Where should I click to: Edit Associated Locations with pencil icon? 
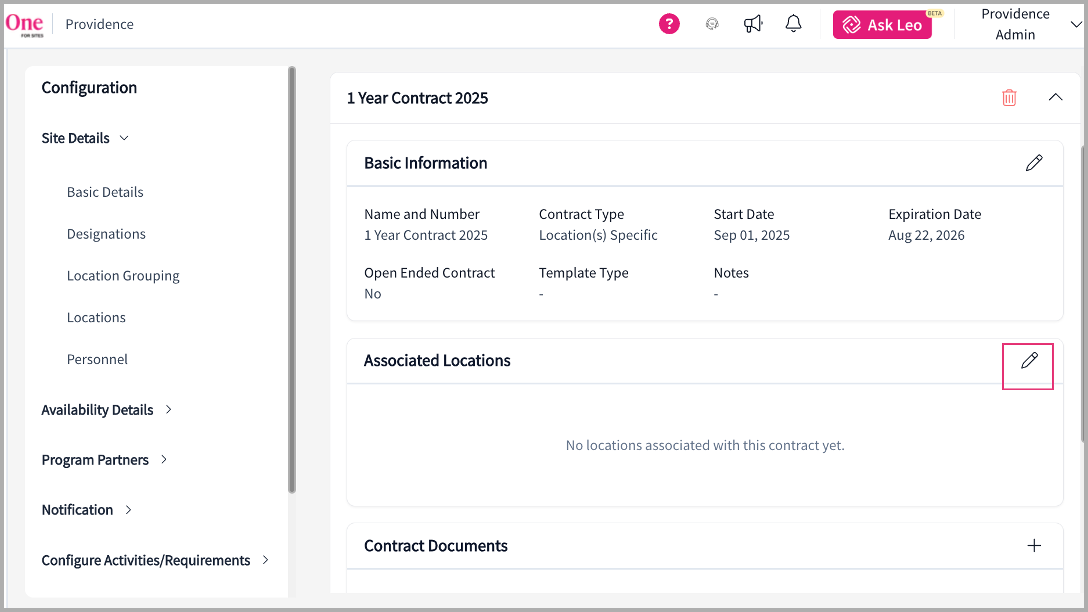[x=1029, y=361]
